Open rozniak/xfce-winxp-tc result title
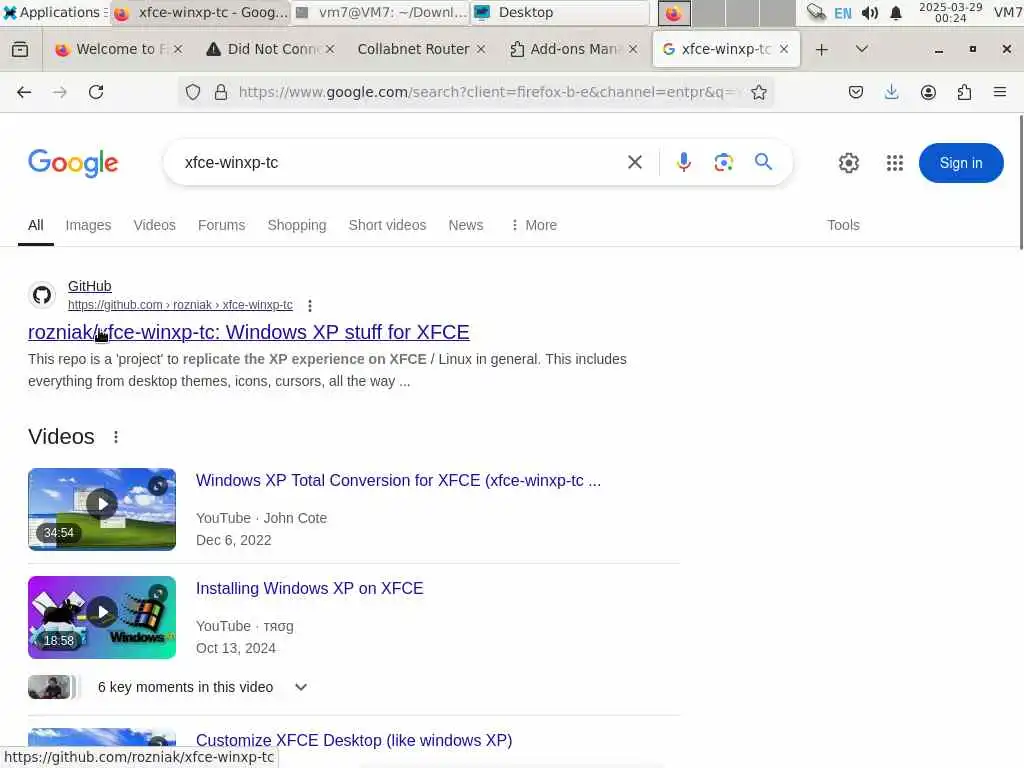 (249, 332)
